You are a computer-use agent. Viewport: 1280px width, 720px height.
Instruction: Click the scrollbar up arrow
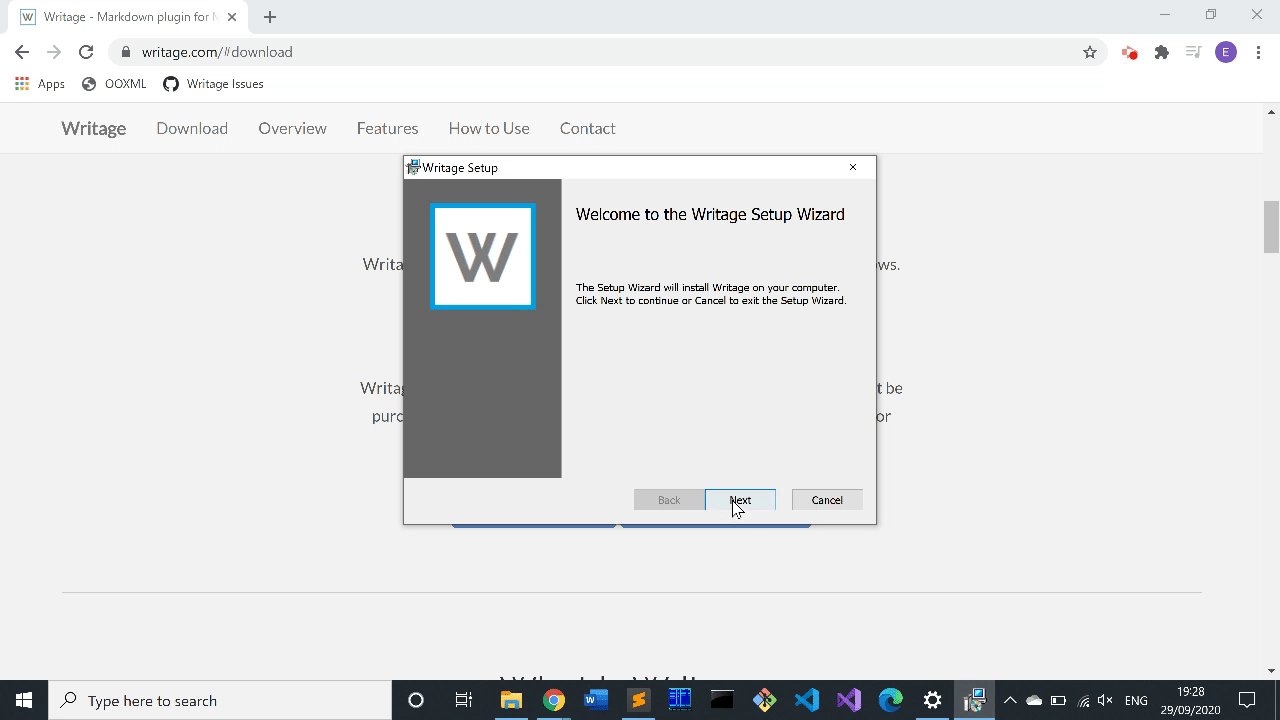pos(1271,111)
